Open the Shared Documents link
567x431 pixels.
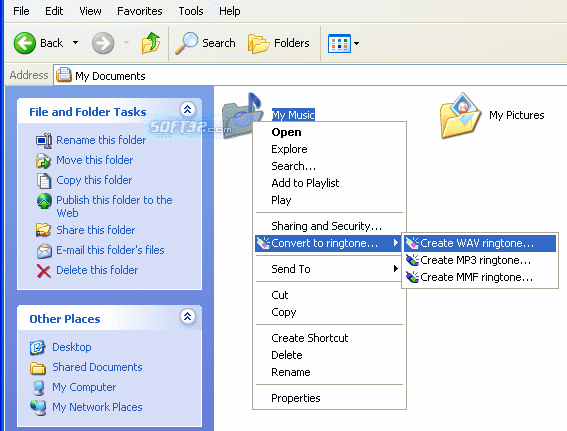pos(97,367)
